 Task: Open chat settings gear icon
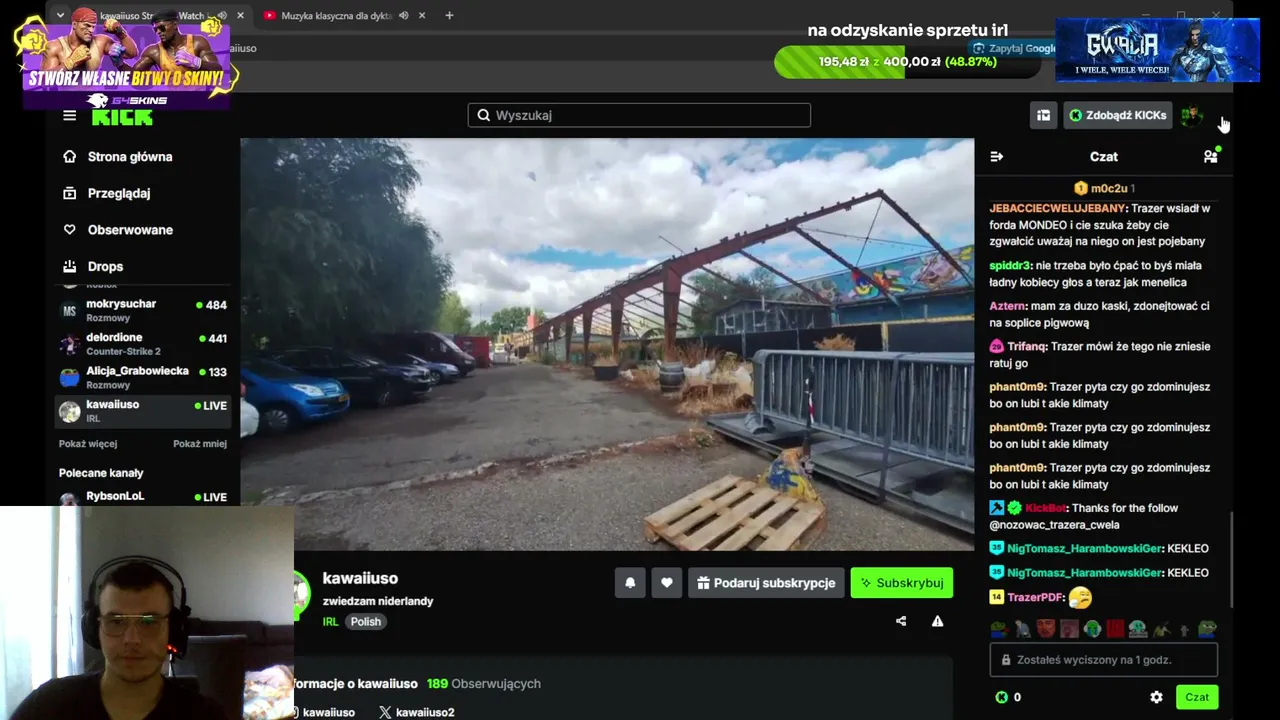click(x=1157, y=697)
